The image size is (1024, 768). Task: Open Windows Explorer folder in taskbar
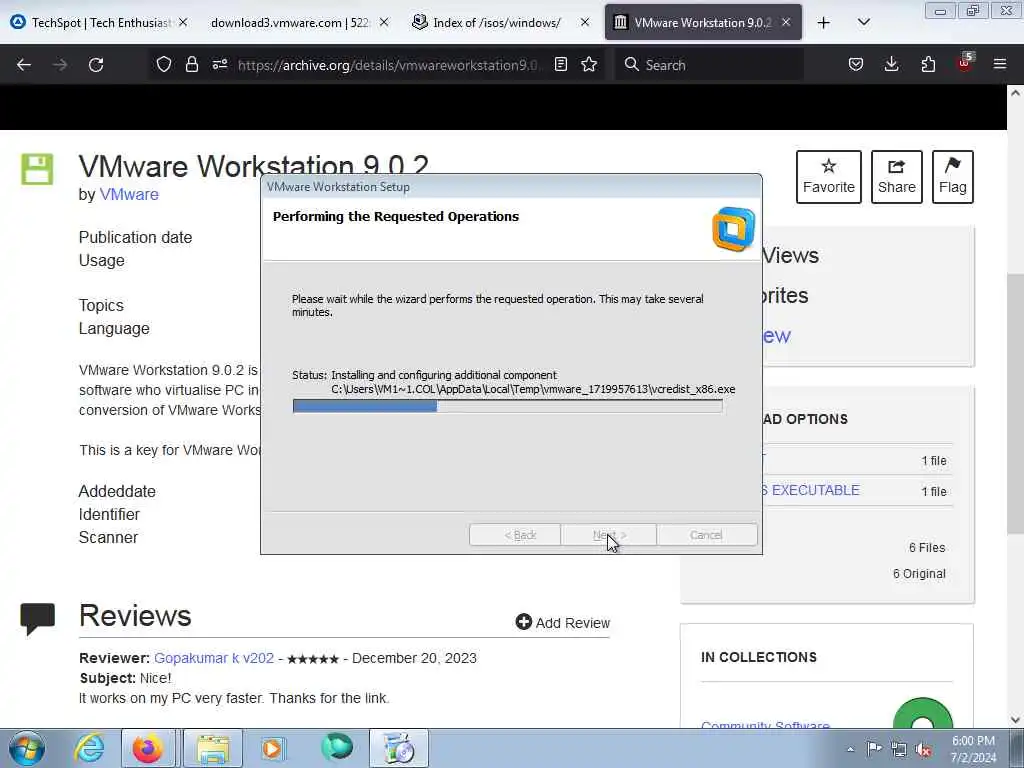tap(213, 748)
